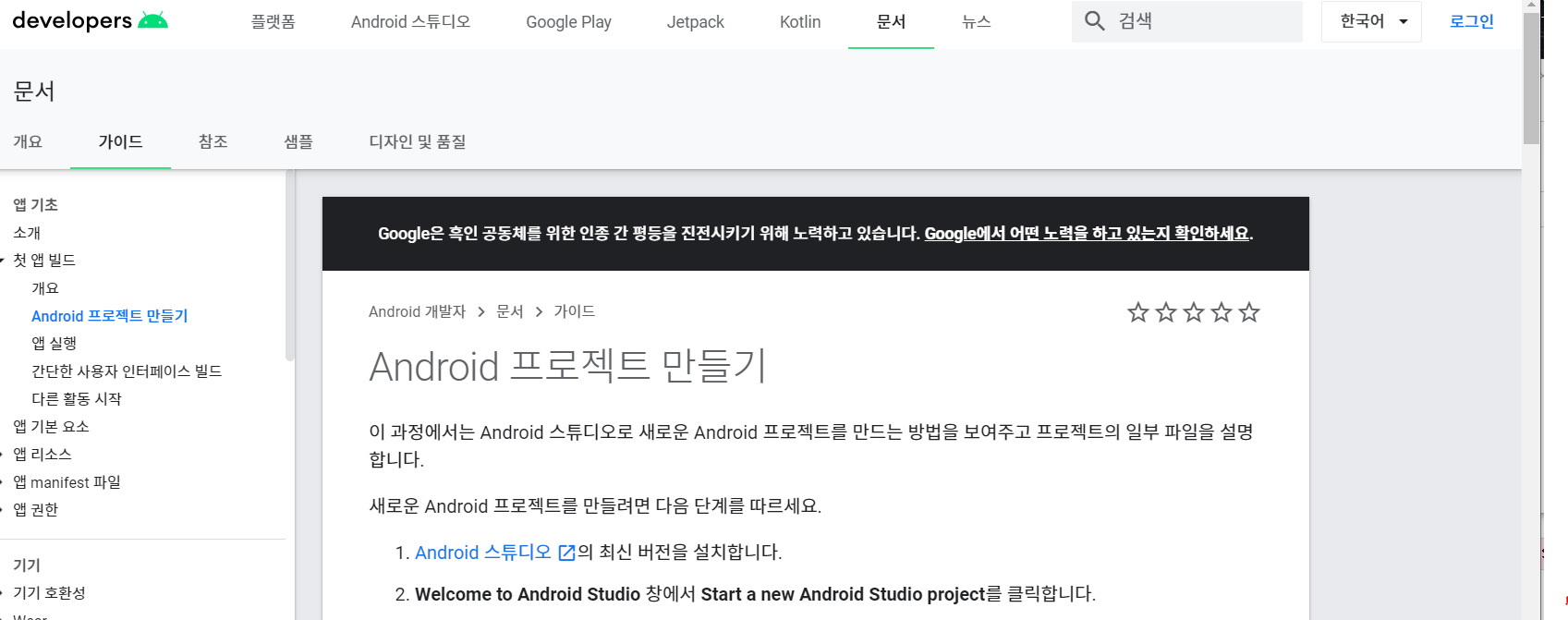Expand the 기기 호환성 section

[3, 593]
